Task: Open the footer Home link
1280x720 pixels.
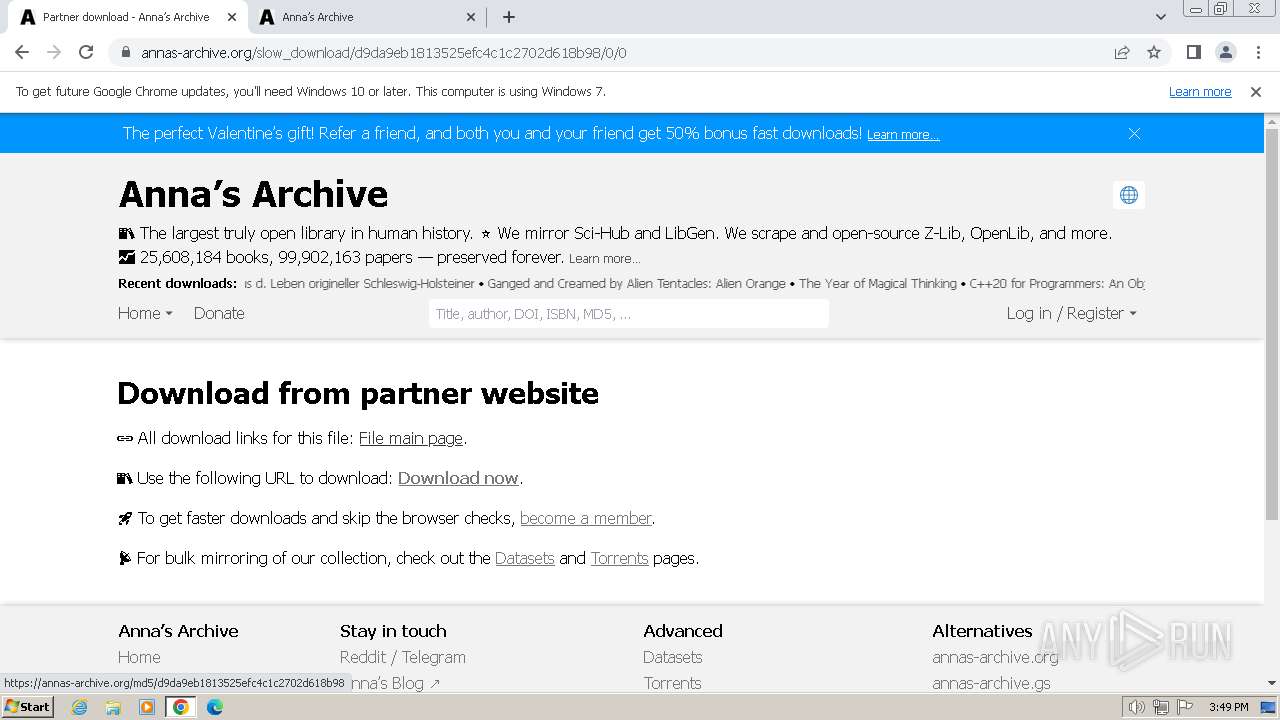Action: 139,657
